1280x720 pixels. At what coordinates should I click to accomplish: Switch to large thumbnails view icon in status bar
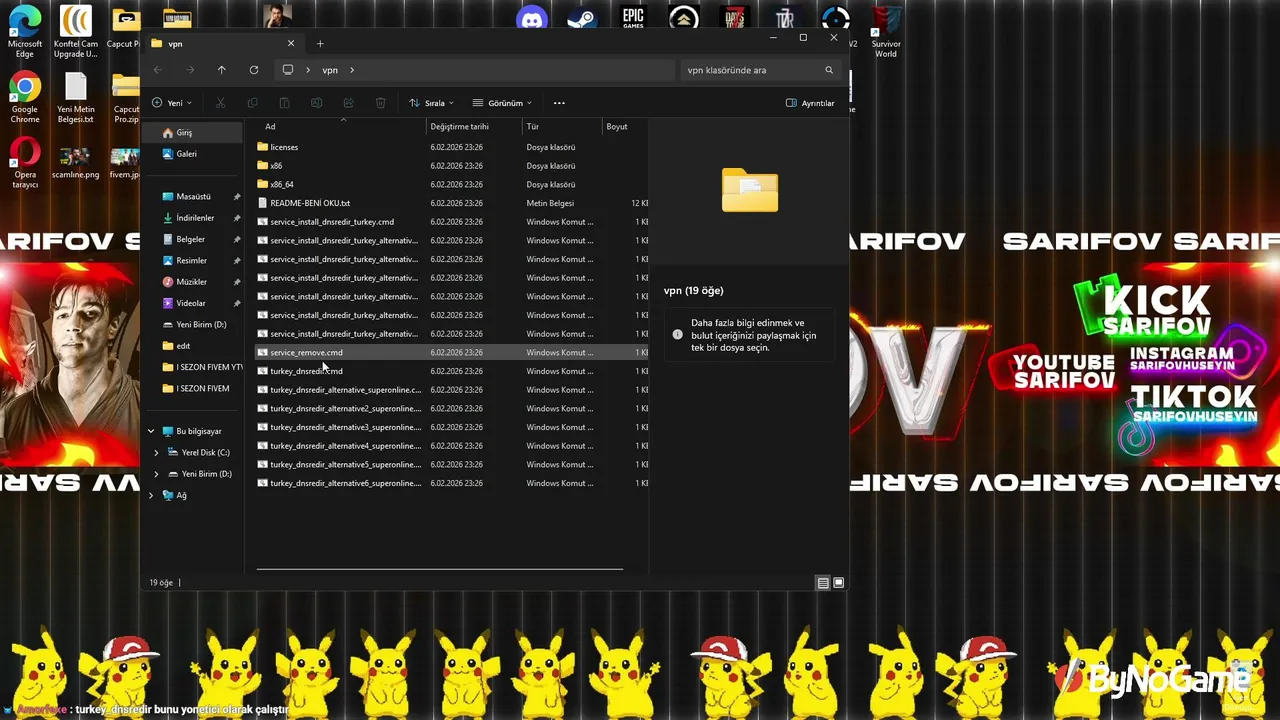coord(839,583)
